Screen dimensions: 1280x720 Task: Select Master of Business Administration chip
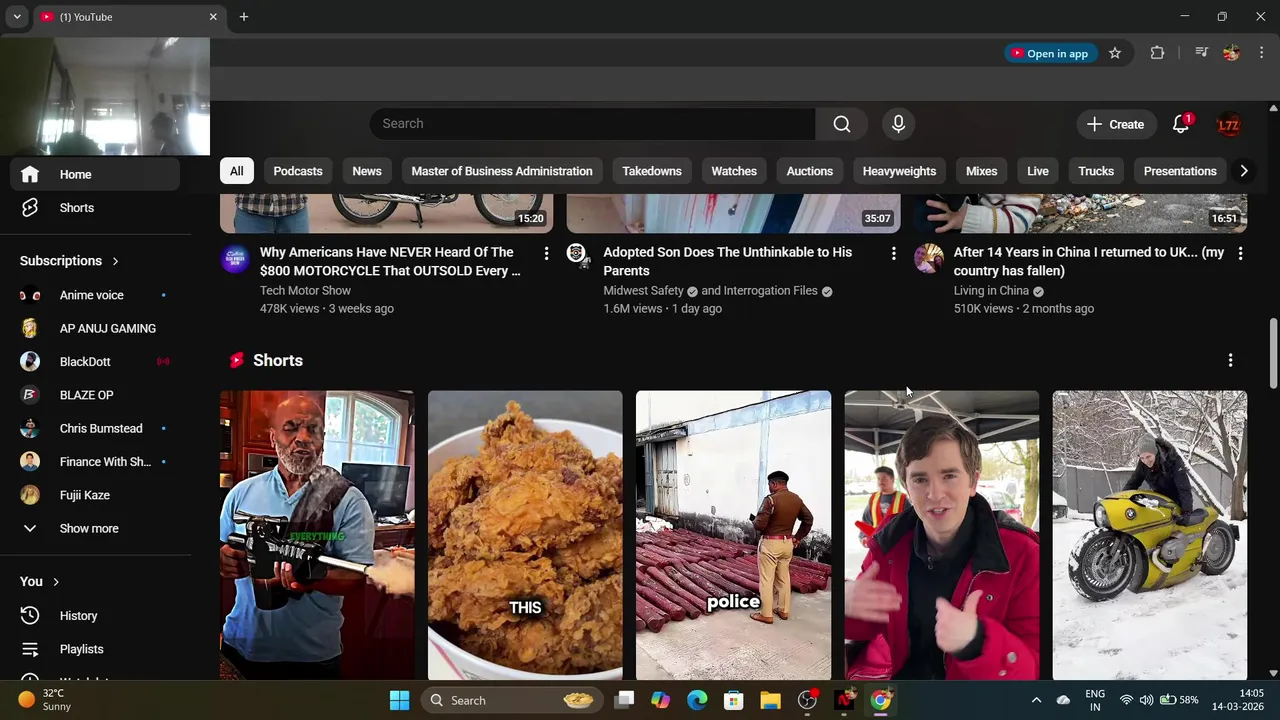[502, 171]
